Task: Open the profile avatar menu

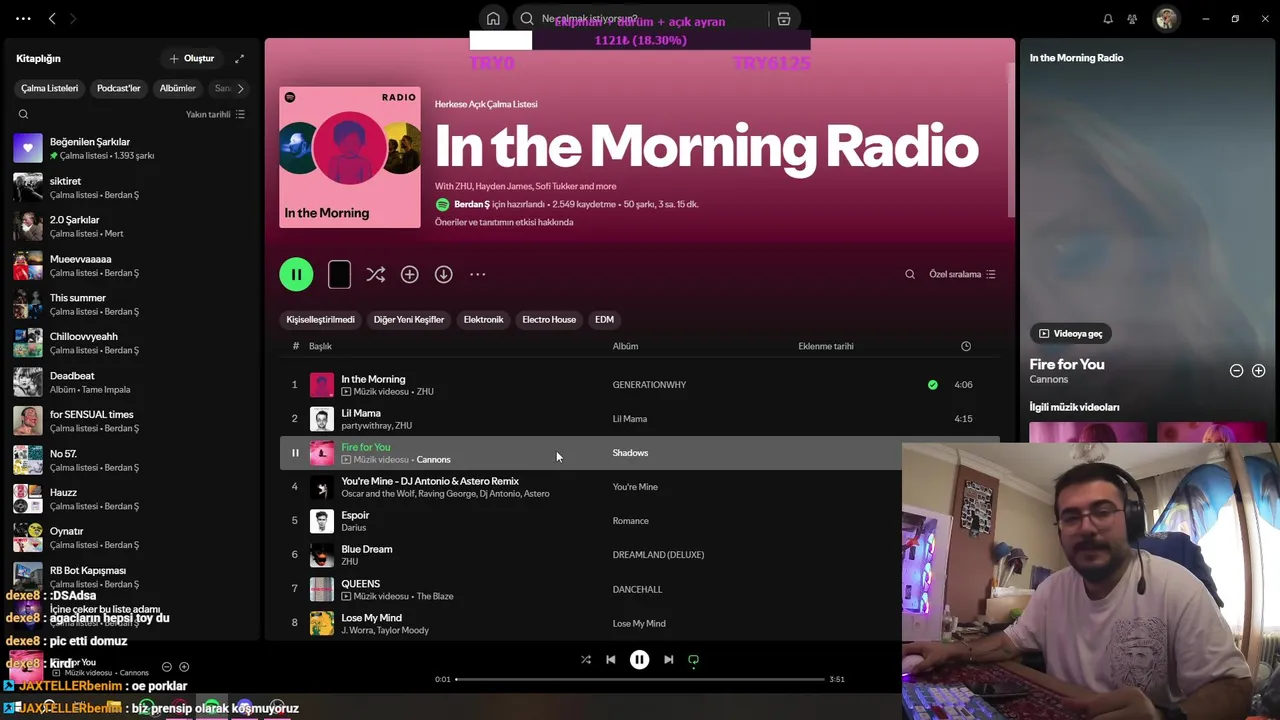Action: click(1166, 18)
